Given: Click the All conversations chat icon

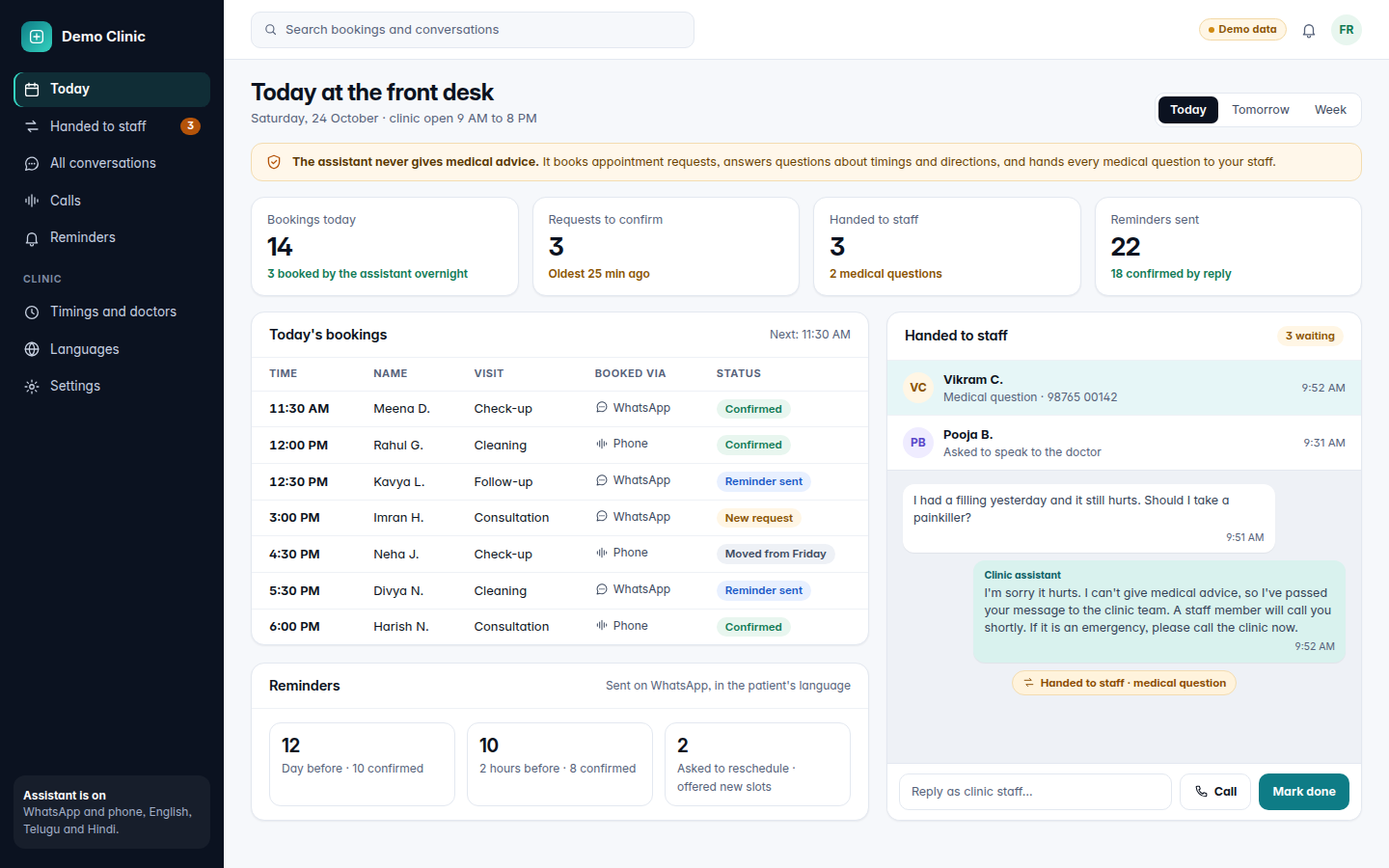Looking at the screenshot, I should tap(32, 164).
